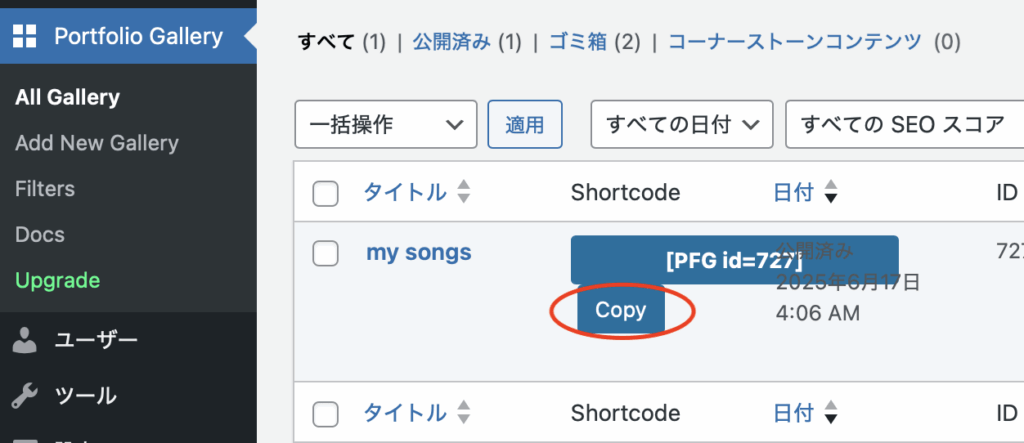Open the すべての SEO スコア filter dropdown

pyautogui.click(x=904, y=124)
